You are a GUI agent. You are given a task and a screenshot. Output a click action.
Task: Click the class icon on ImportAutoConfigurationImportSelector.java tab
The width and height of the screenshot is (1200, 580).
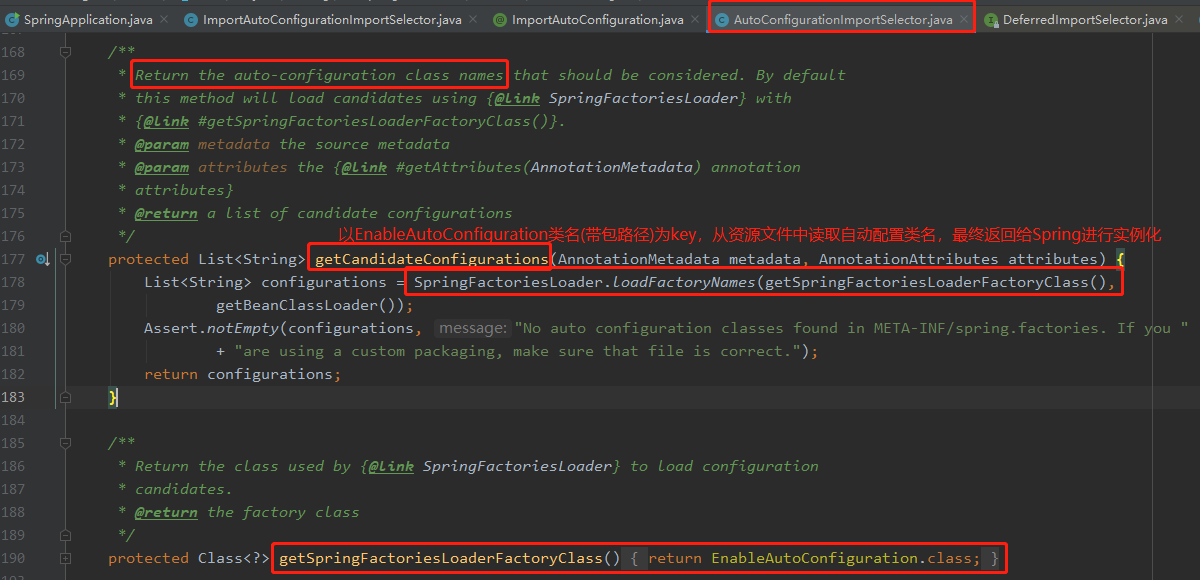(190, 19)
